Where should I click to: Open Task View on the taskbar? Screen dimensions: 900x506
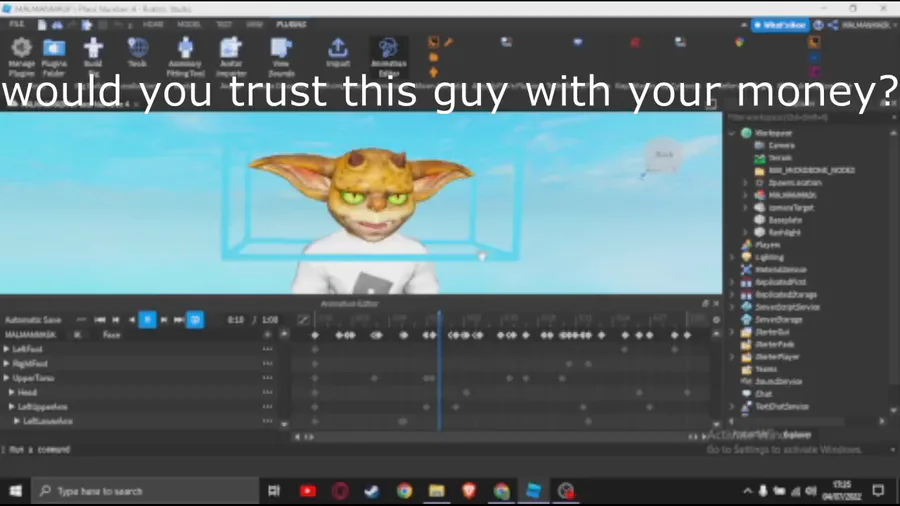coord(274,491)
